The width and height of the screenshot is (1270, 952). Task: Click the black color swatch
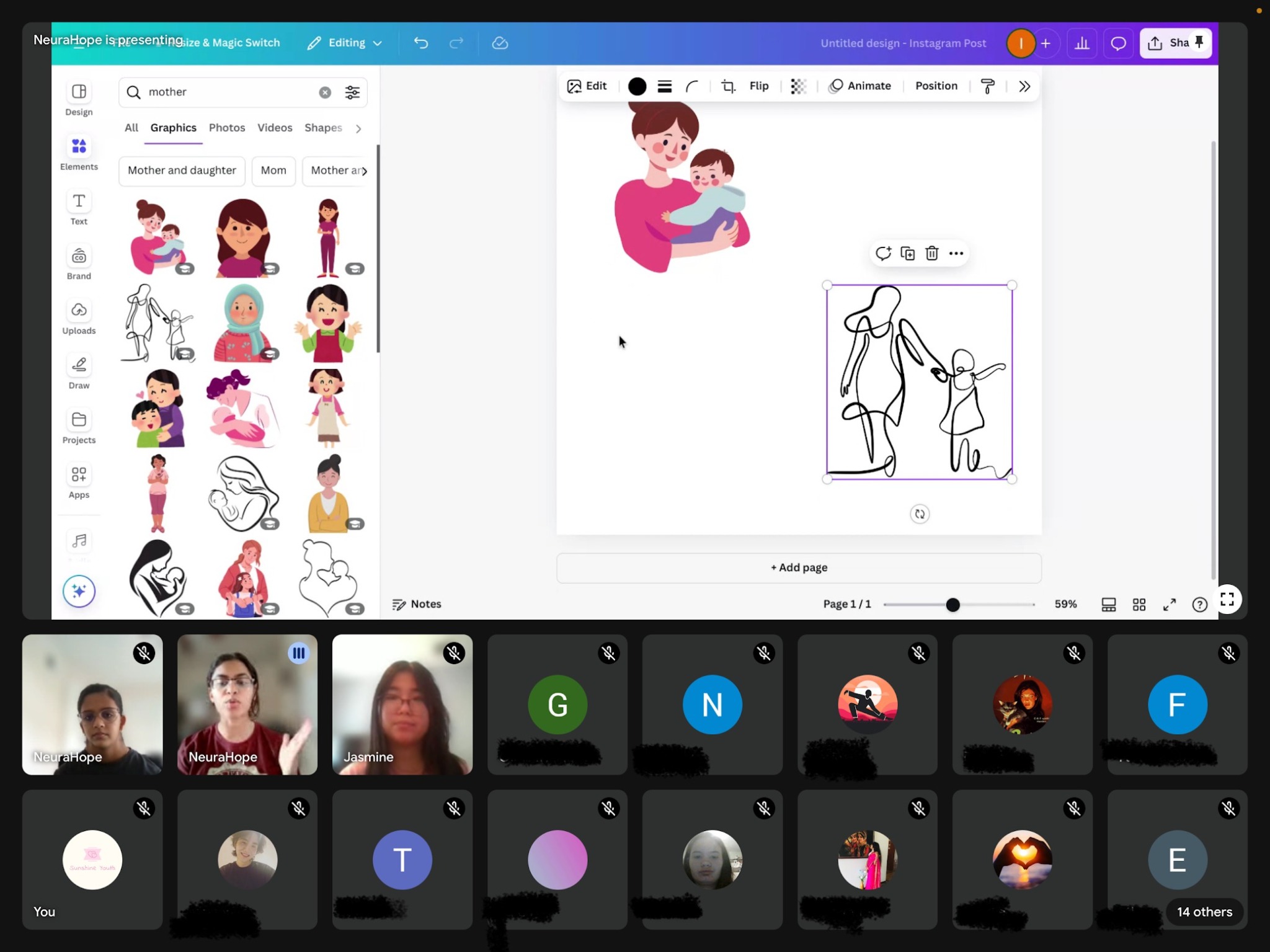pos(637,86)
